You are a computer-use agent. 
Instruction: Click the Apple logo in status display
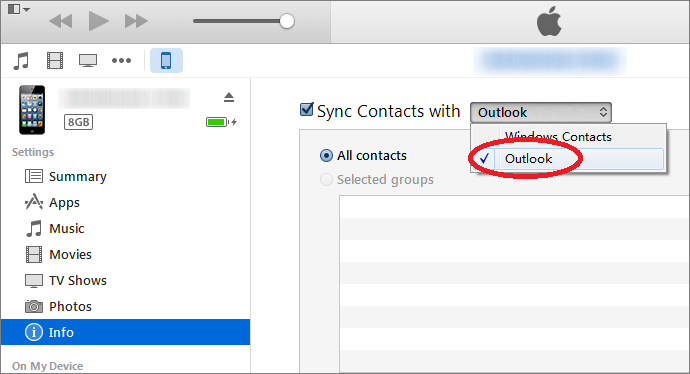[549, 21]
